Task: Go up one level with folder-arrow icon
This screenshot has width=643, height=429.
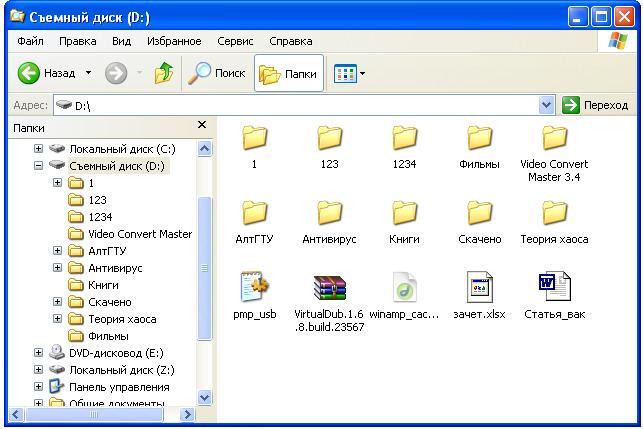Action: point(164,73)
